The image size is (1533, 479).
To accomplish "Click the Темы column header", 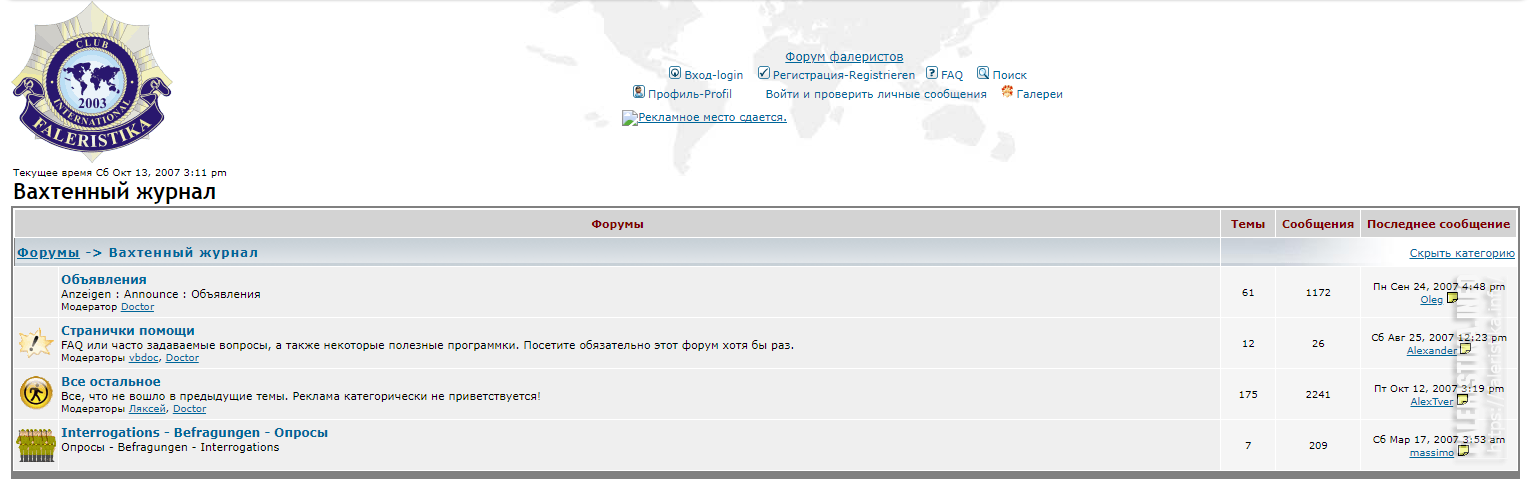I will (1248, 224).
